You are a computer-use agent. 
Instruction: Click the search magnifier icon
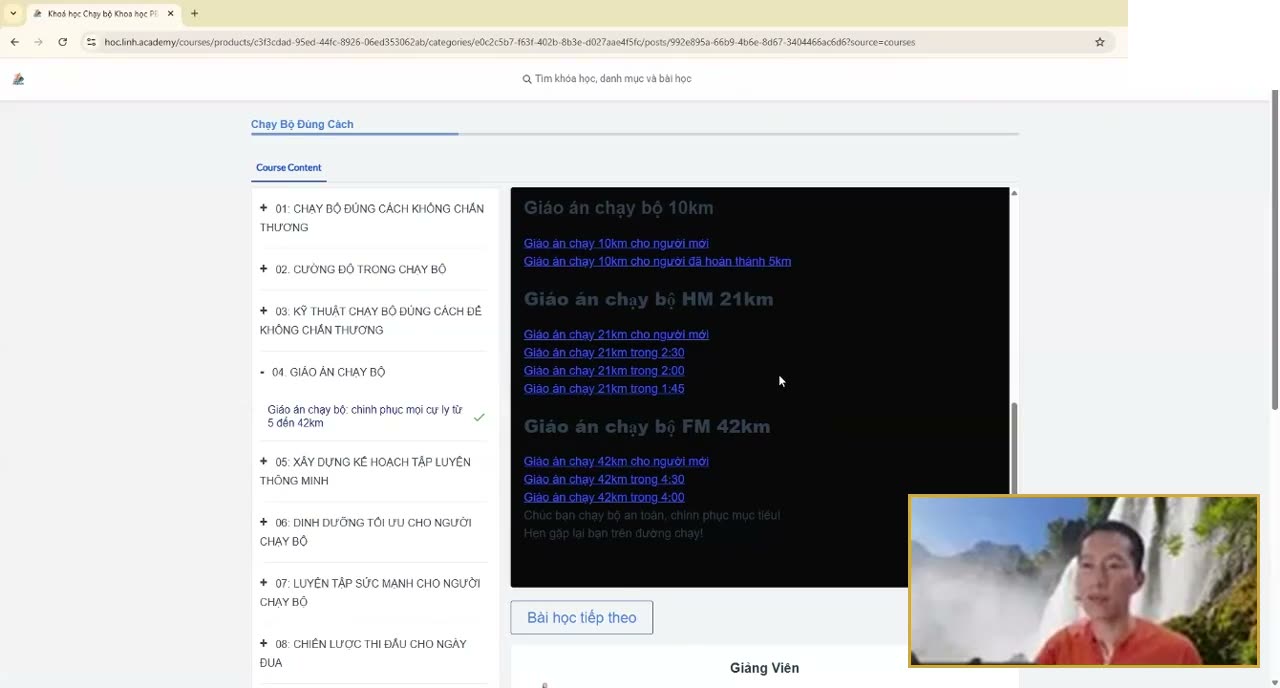[527, 79]
